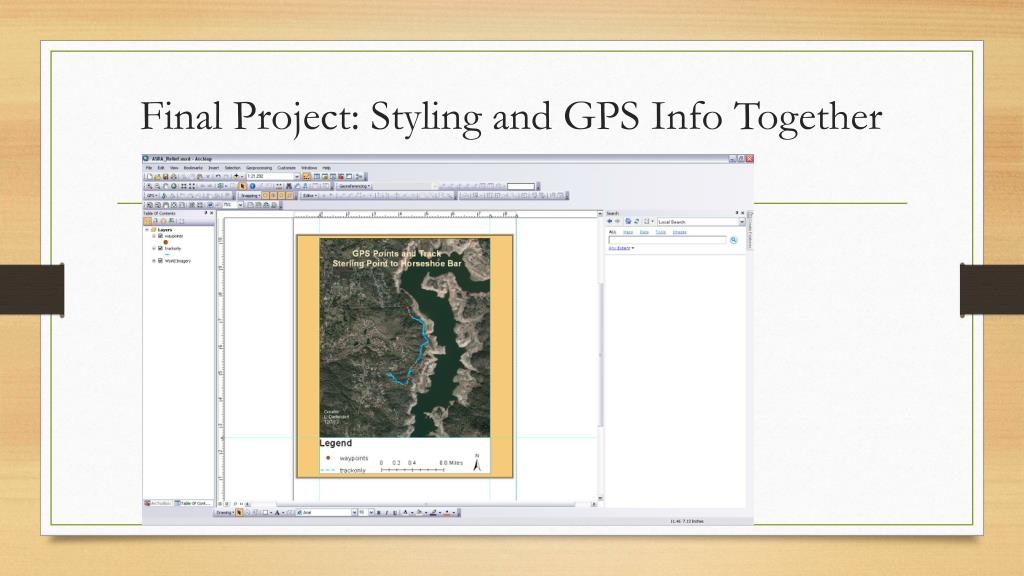The width and height of the screenshot is (1024, 576).
Task: Click the Tools link in Search panel
Action: click(x=661, y=232)
